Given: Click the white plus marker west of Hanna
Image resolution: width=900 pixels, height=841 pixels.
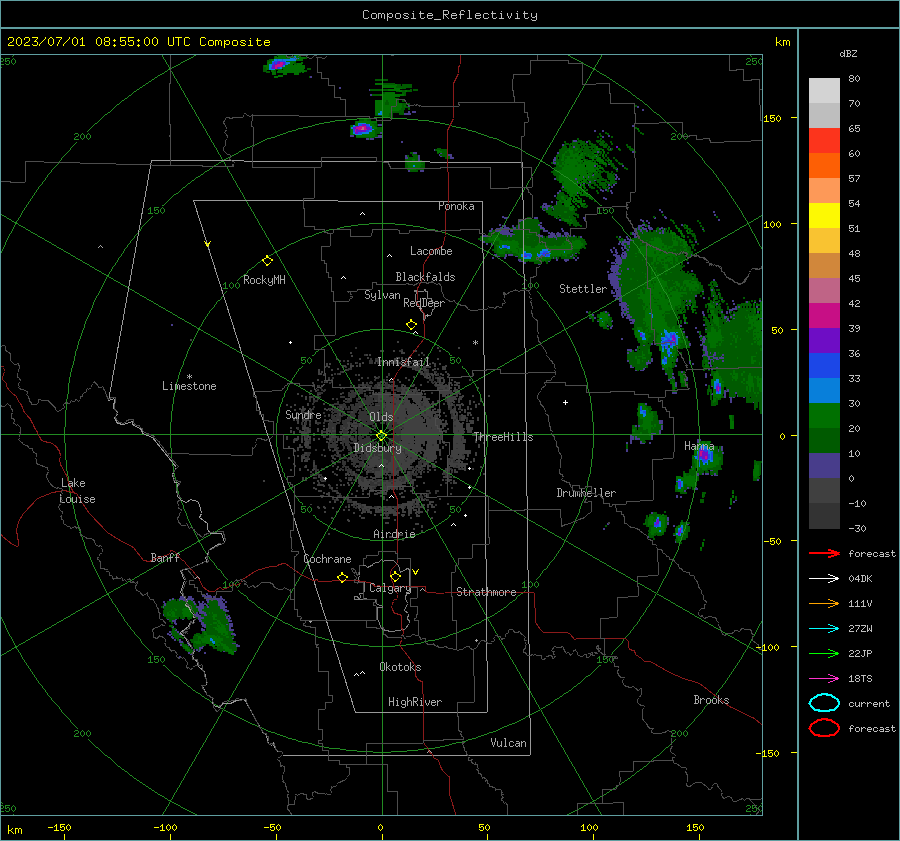Looking at the screenshot, I should 565,402.
